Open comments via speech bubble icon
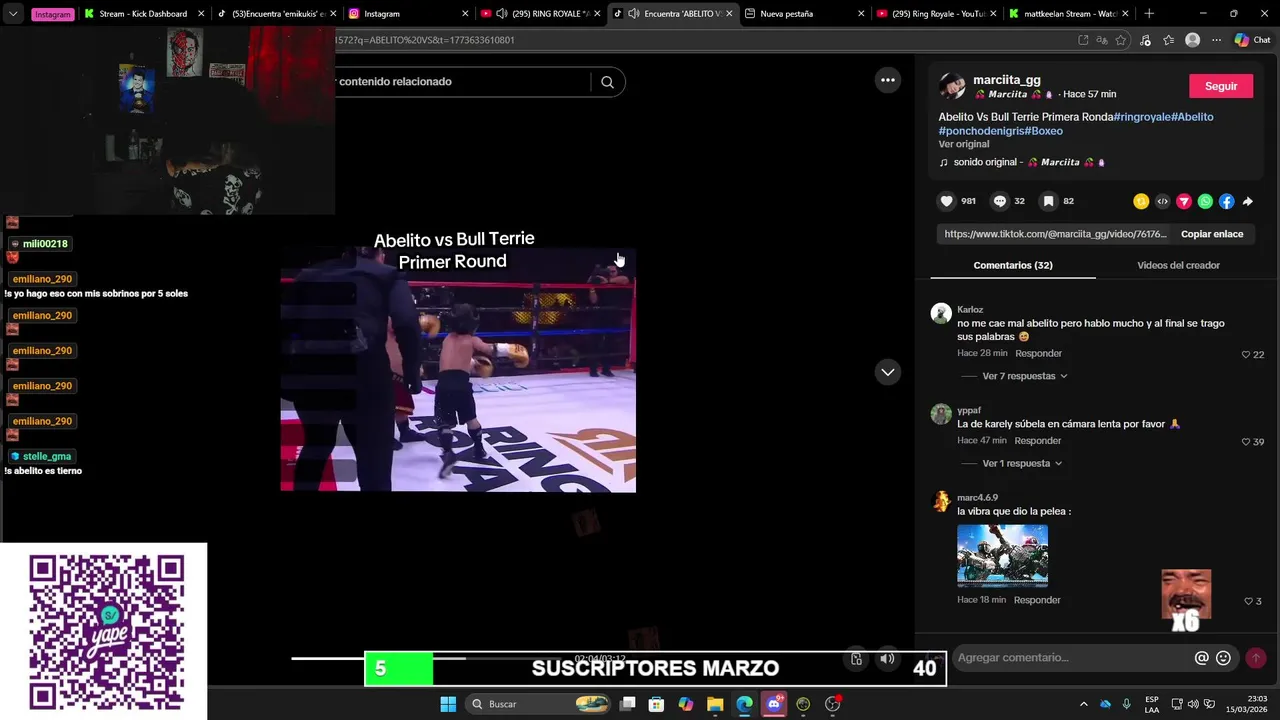The image size is (1280, 720). pos(999,201)
